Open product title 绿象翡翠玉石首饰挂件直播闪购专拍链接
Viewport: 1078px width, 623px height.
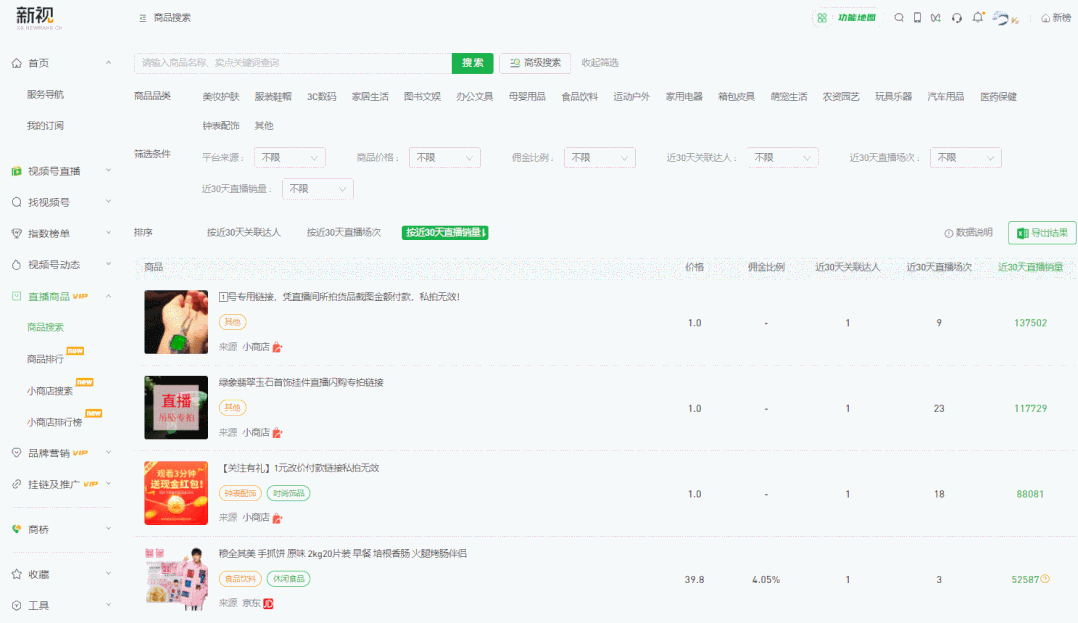301,382
